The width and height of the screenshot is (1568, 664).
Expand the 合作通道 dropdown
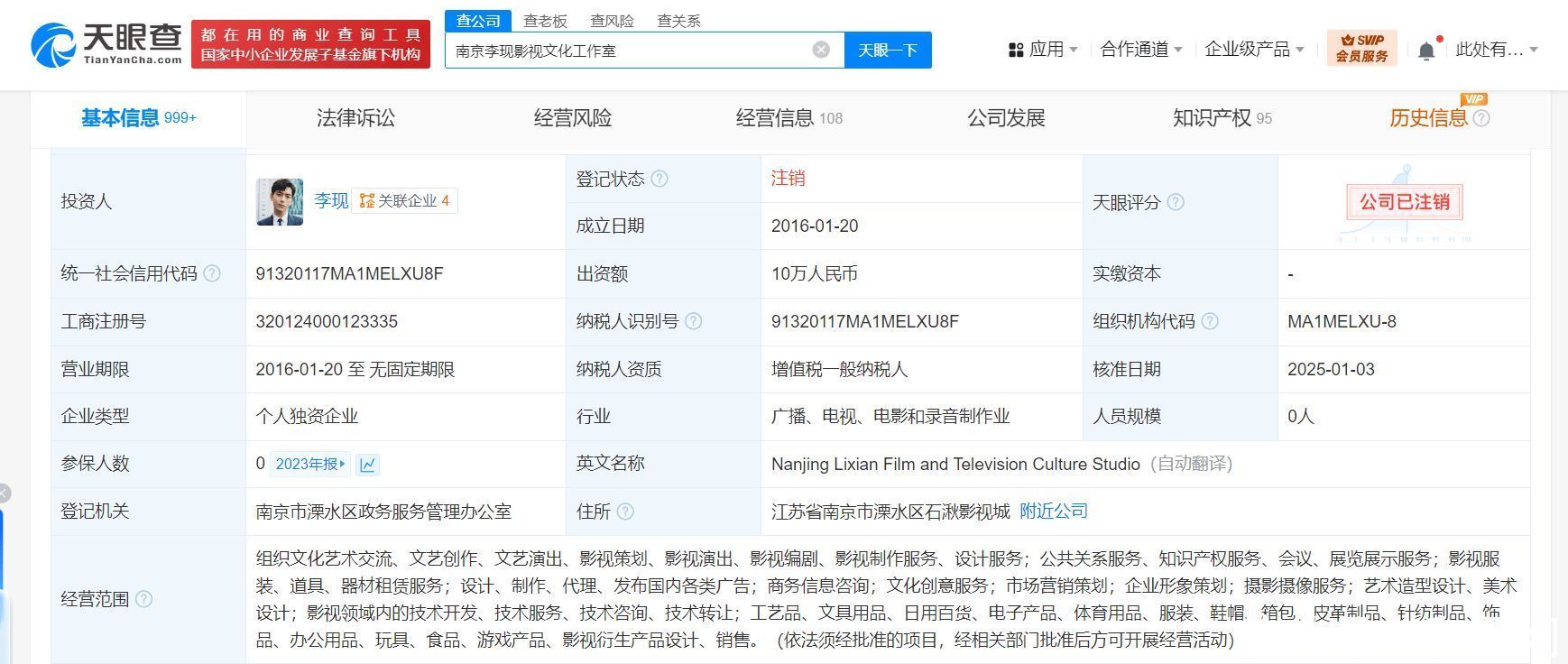tap(1140, 50)
